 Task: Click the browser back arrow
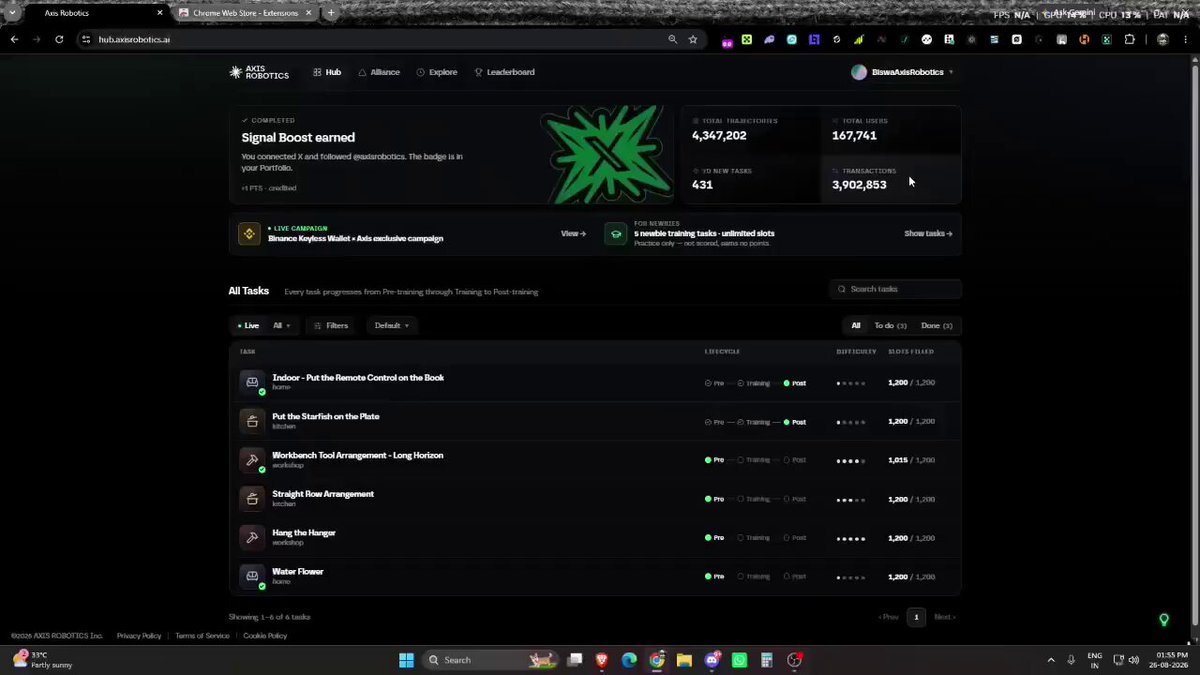pyautogui.click(x=14, y=39)
